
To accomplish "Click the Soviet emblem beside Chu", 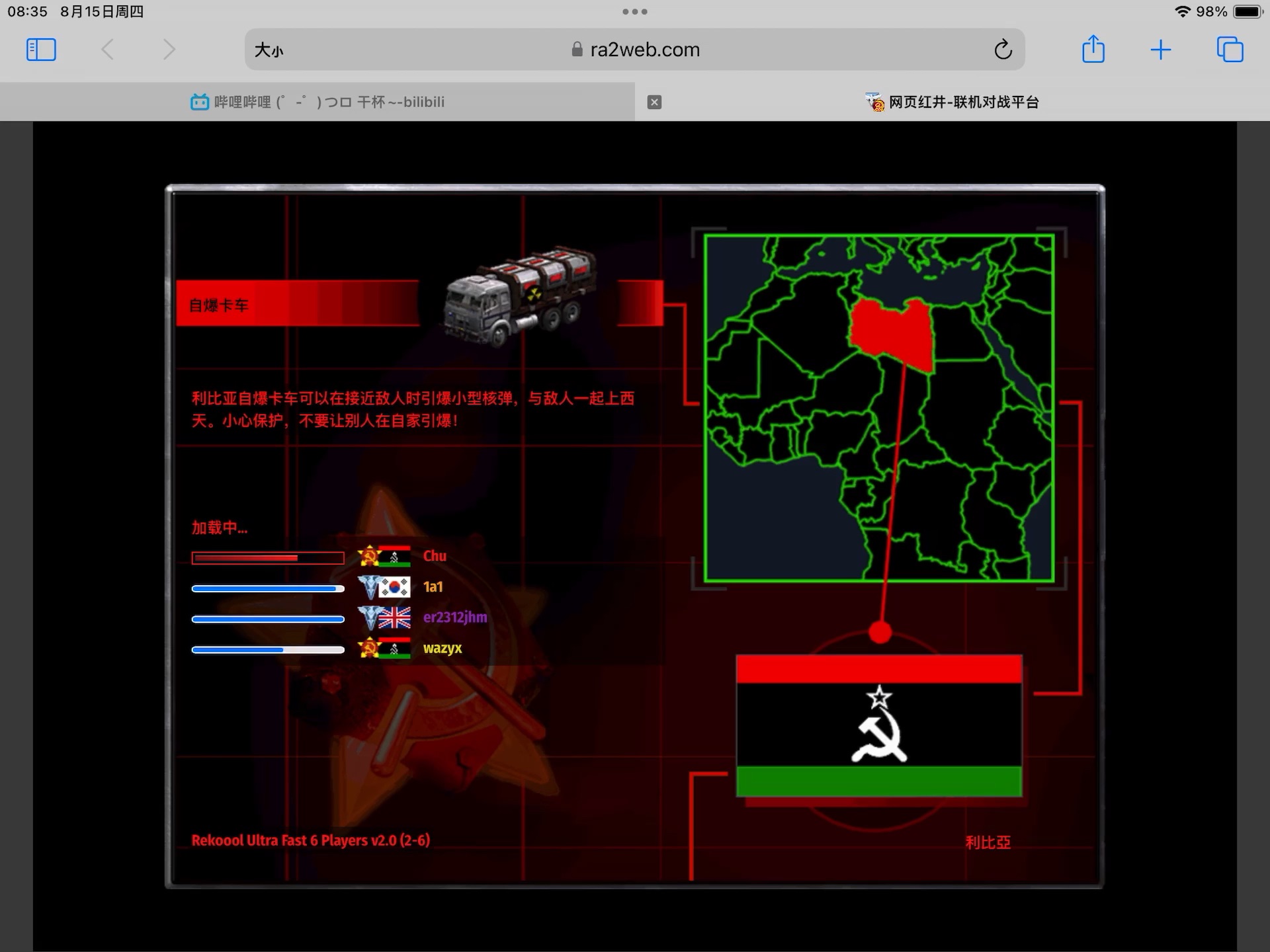I will (x=368, y=557).
